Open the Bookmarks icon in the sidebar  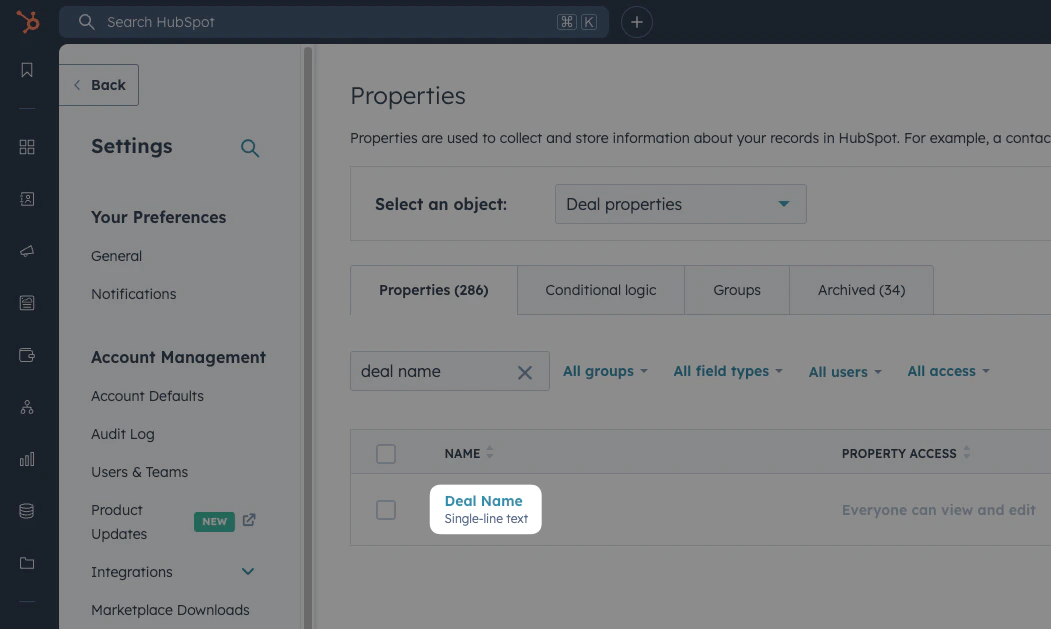tap(27, 70)
